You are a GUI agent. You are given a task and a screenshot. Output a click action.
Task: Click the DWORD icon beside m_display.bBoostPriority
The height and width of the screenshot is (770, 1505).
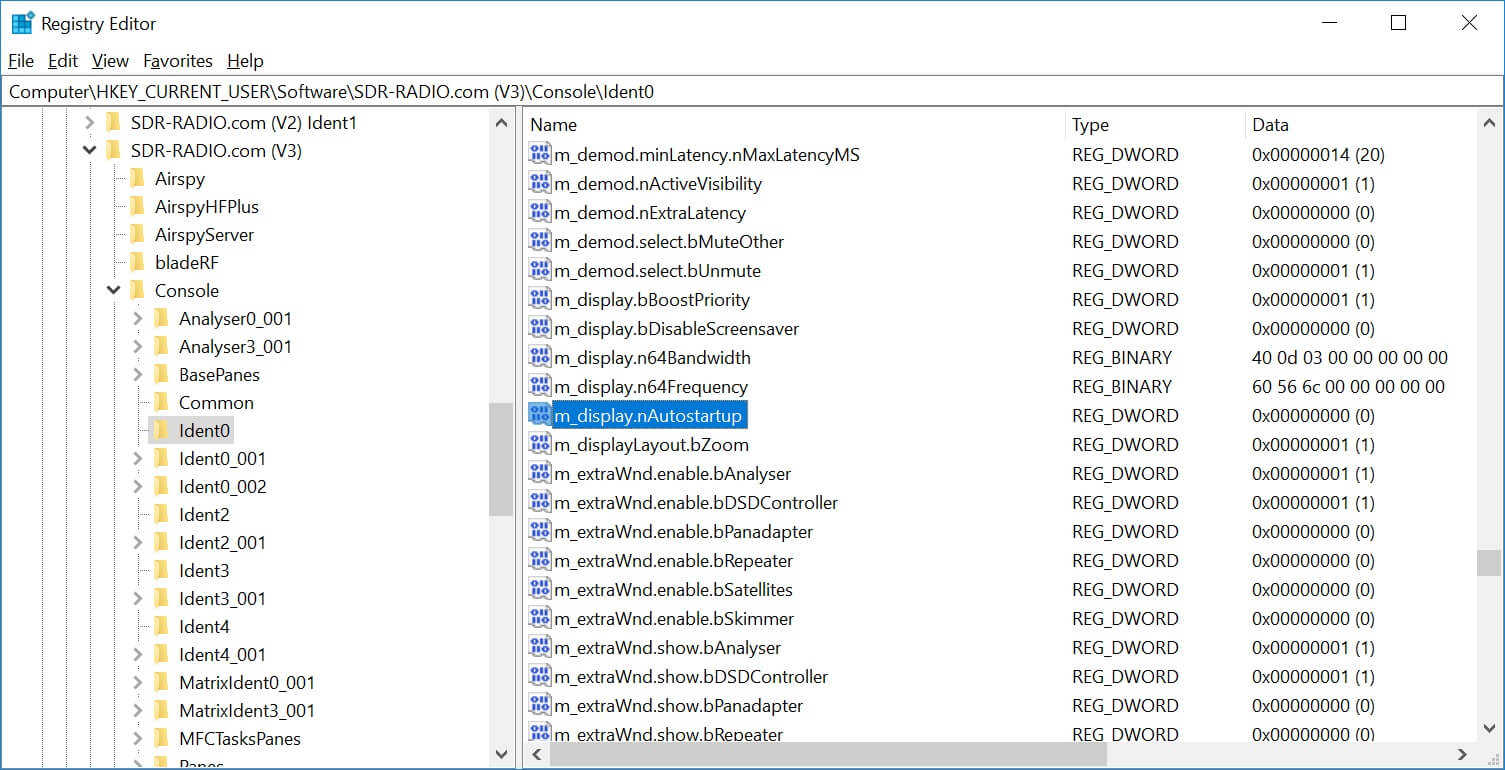[x=540, y=300]
